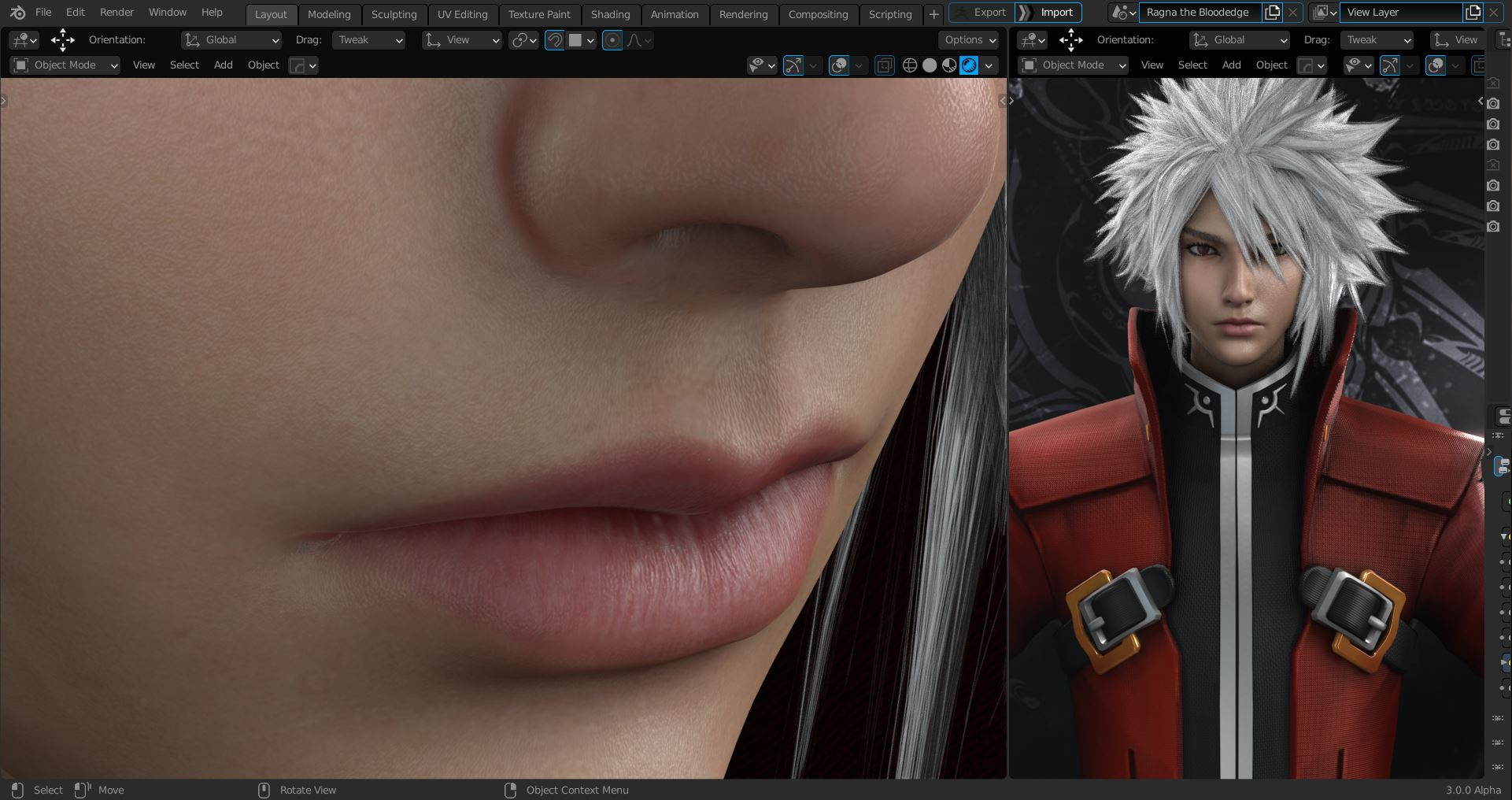Image resolution: width=1512 pixels, height=800 pixels.
Task: Open left viewport pivot point menu
Action: (x=523, y=40)
